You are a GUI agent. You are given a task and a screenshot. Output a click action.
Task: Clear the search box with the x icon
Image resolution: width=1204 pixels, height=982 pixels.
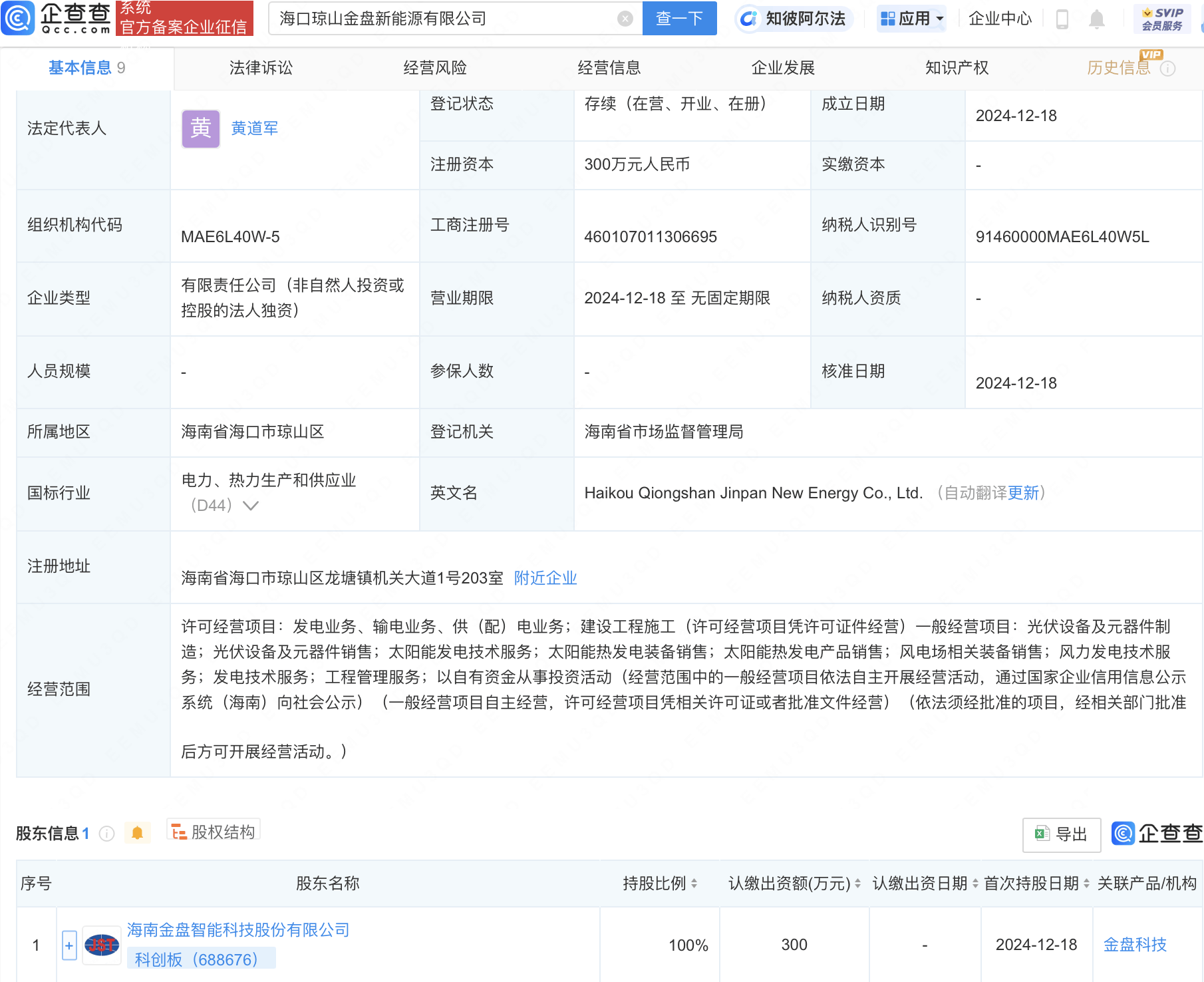(623, 18)
